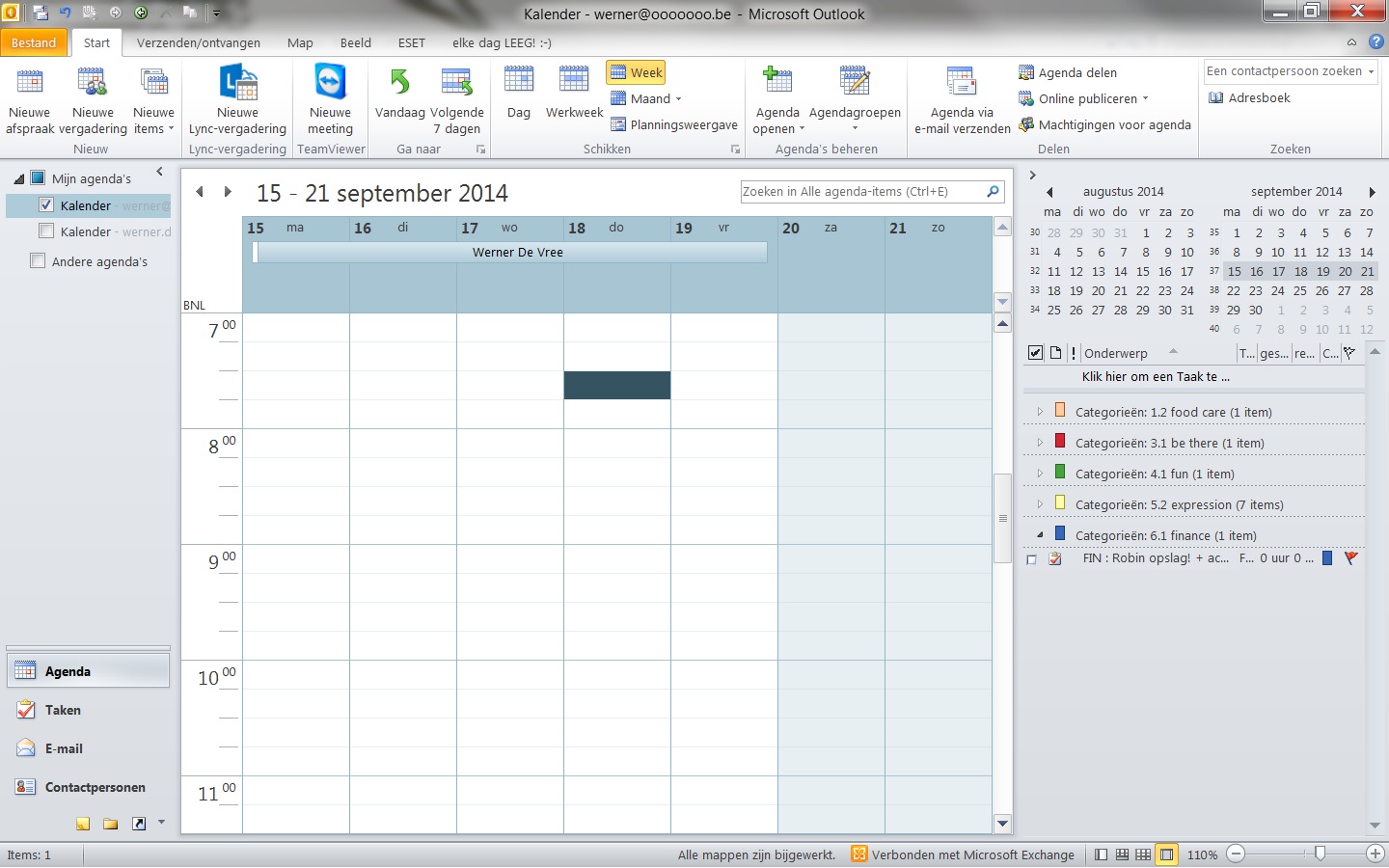The image size is (1389, 868).
Task: Click the TeamViewer Nieuwe meeting icon
Action: tap(330, 84)
